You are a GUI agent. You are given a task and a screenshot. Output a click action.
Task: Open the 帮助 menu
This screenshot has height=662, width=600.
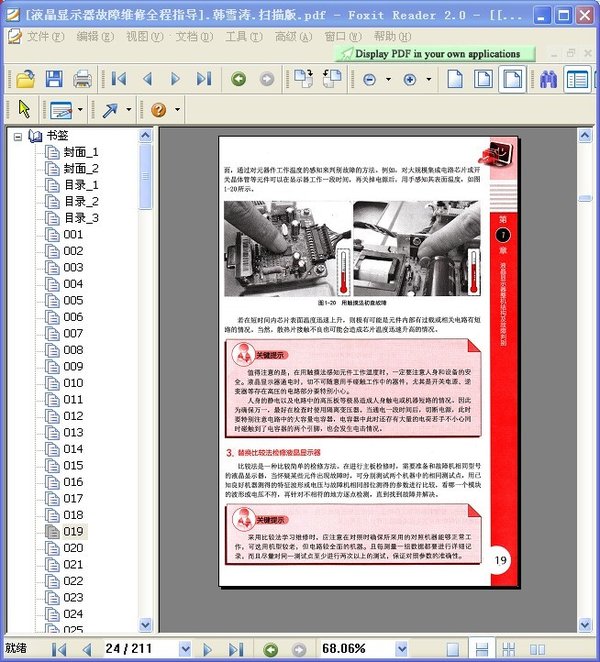pyautogui.click(x=392, y=37)
